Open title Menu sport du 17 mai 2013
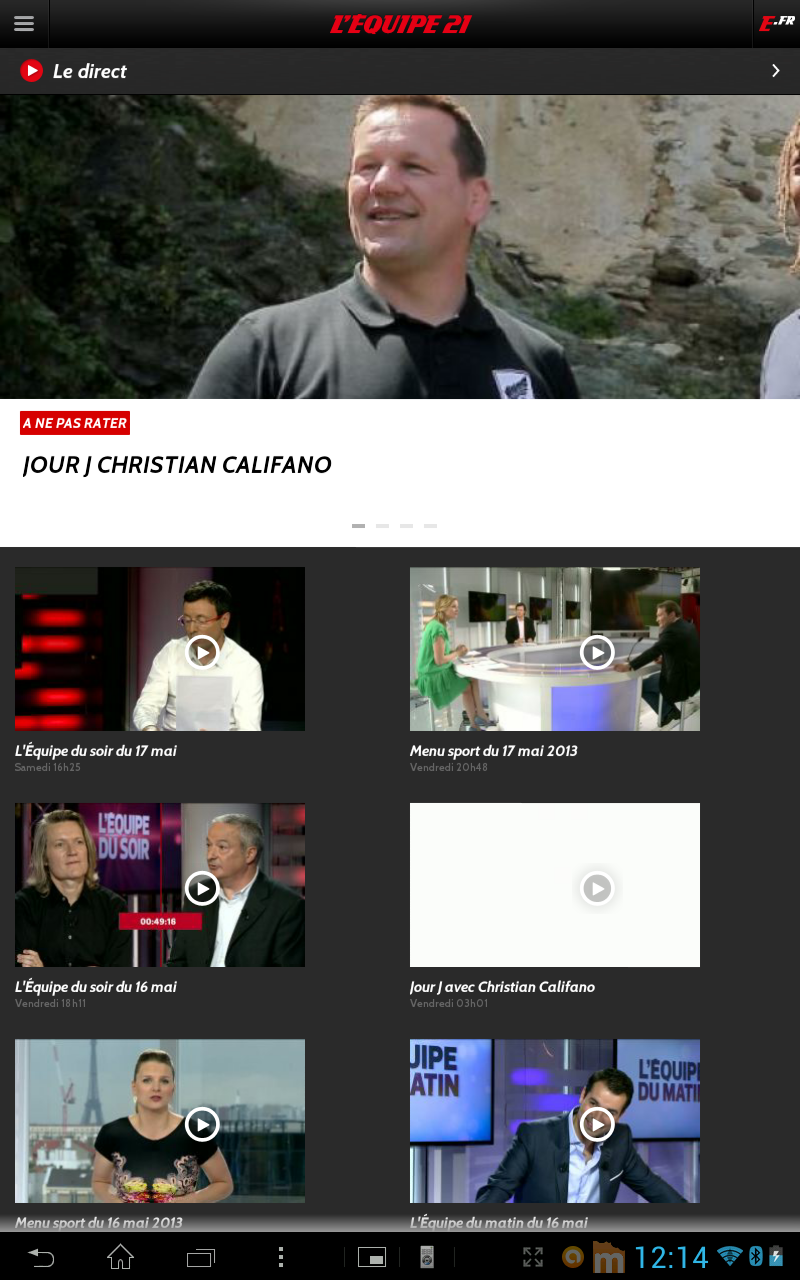The height and width of the screenshot is (1280, 800). (x=494, y=751)
